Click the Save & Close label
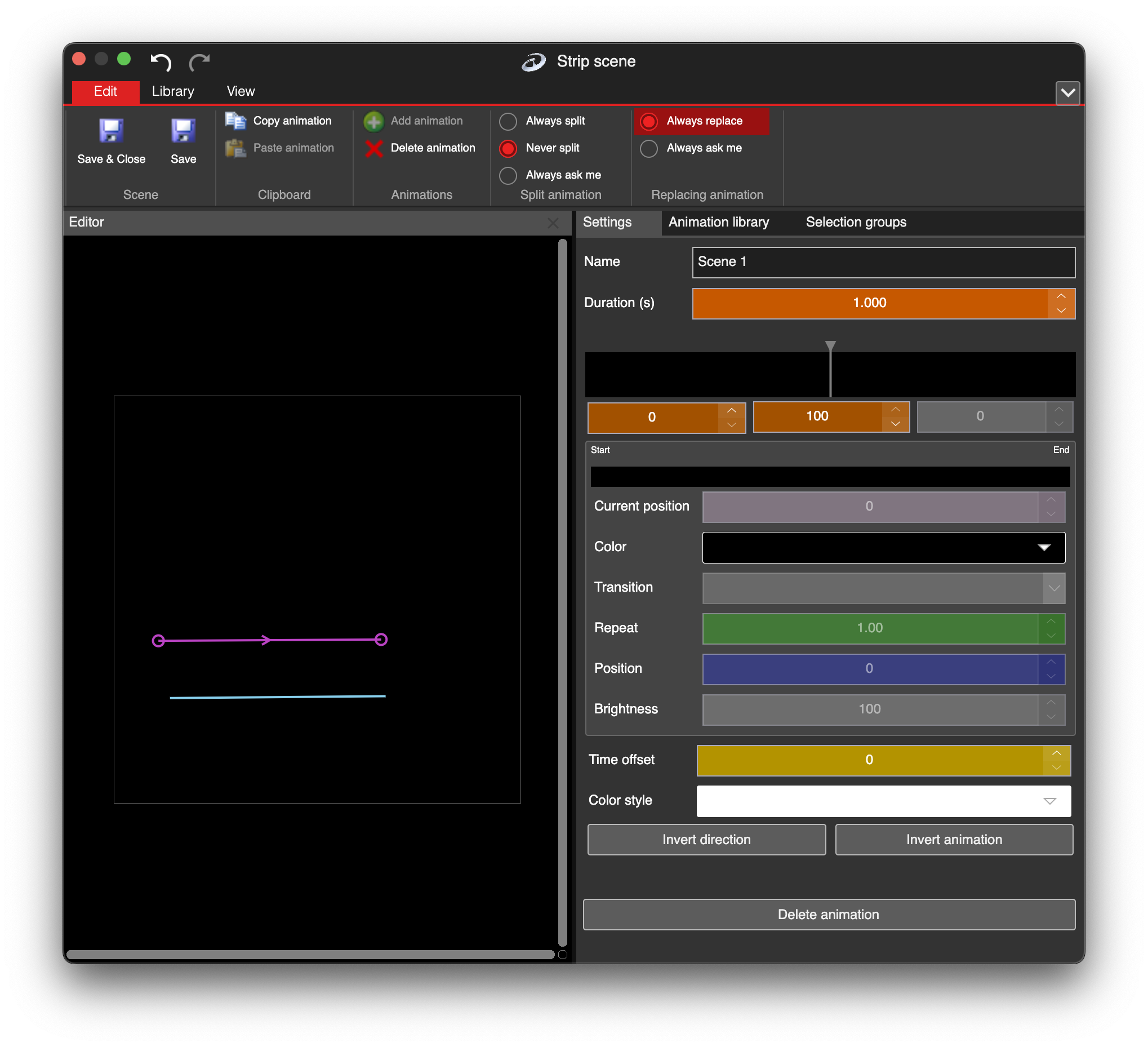 [x=111, y=159]
